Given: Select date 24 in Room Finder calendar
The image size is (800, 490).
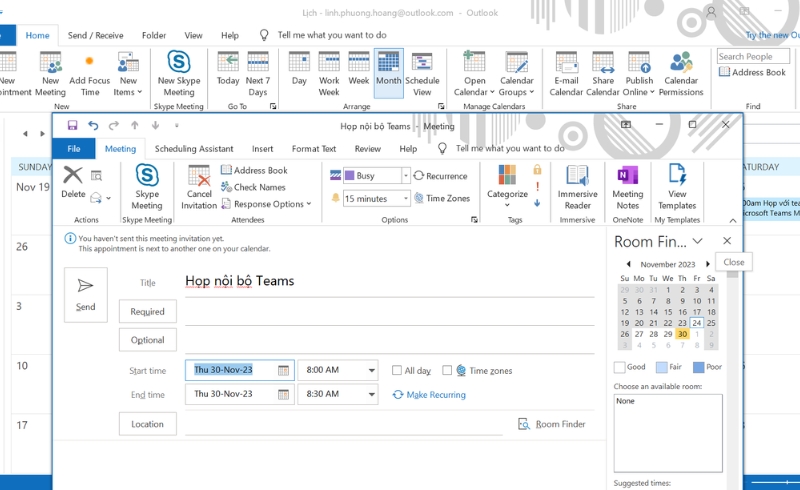Looking at the screenshot, I should click(x=696, y=323).
